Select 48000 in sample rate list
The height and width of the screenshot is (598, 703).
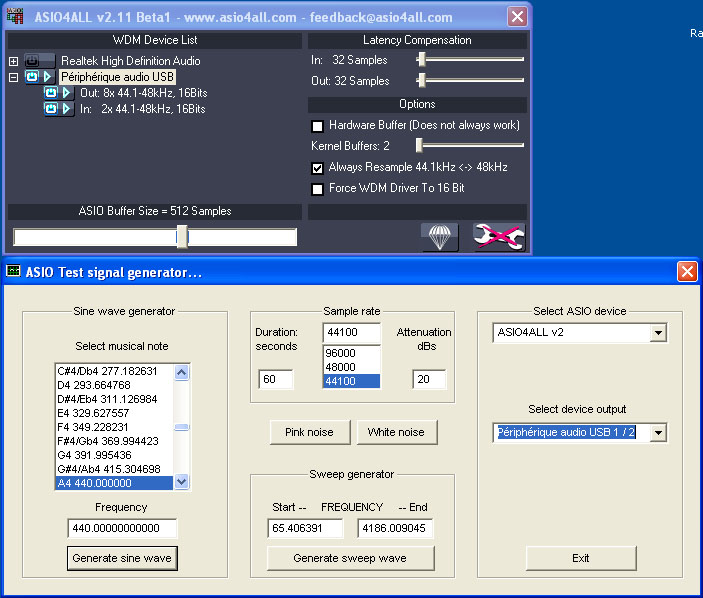click(352, 367)
